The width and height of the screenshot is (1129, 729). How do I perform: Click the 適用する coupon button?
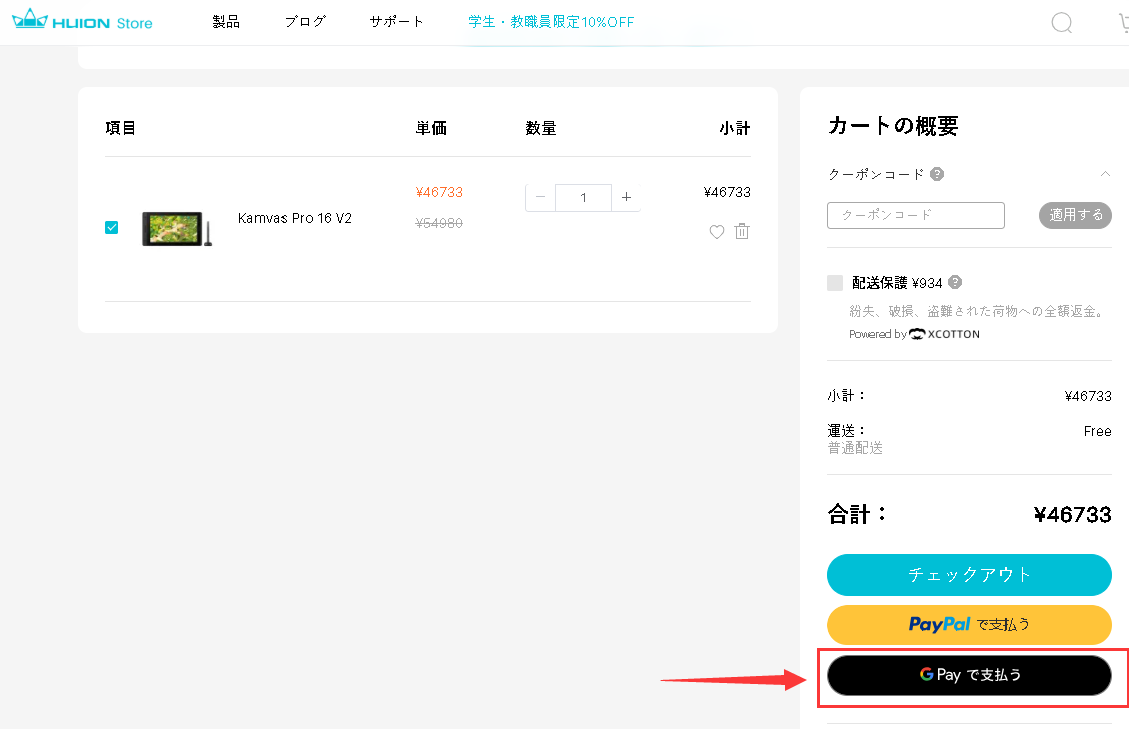(x=1075, y=215)
